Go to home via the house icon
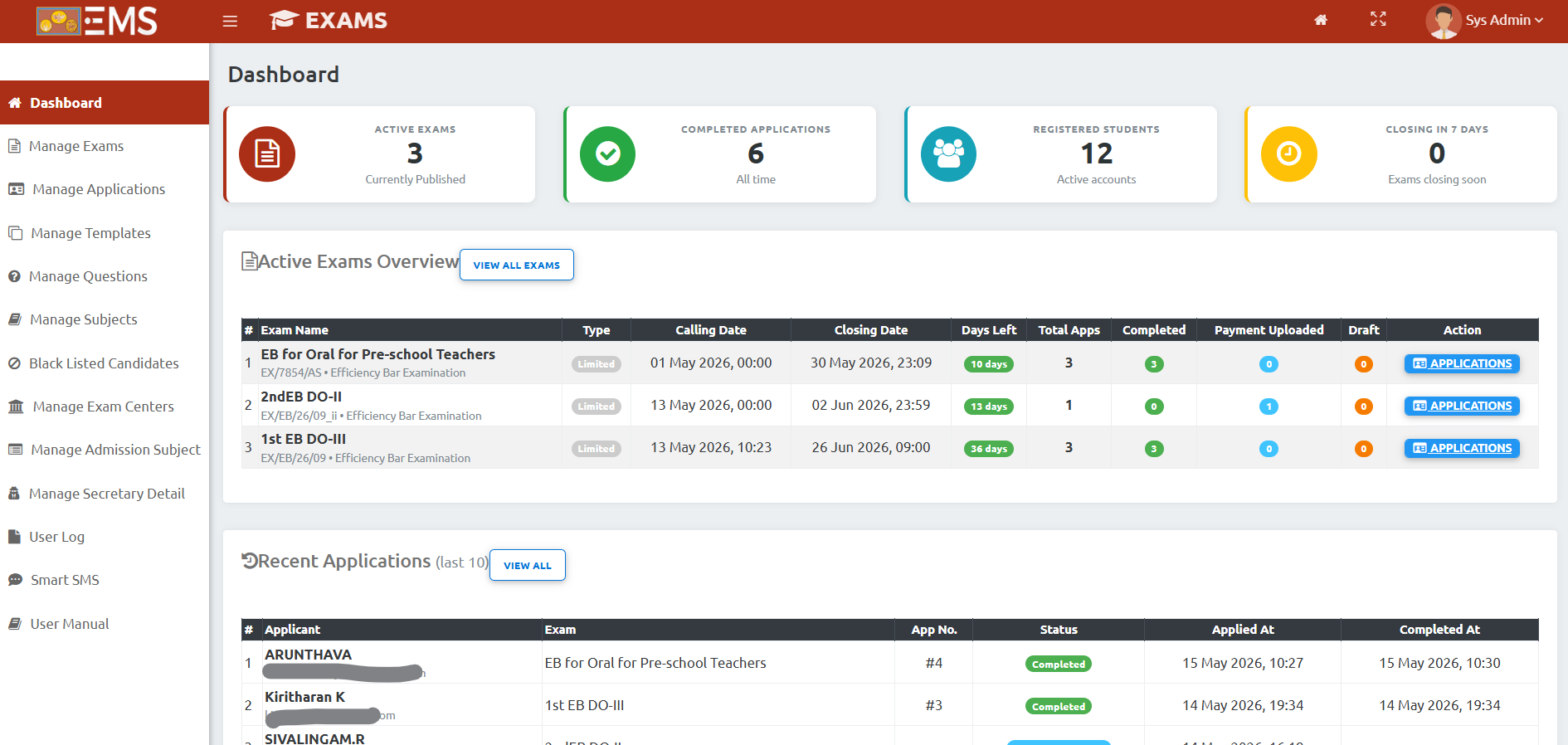This screenshot has height=745, width=1568. 1321,20
